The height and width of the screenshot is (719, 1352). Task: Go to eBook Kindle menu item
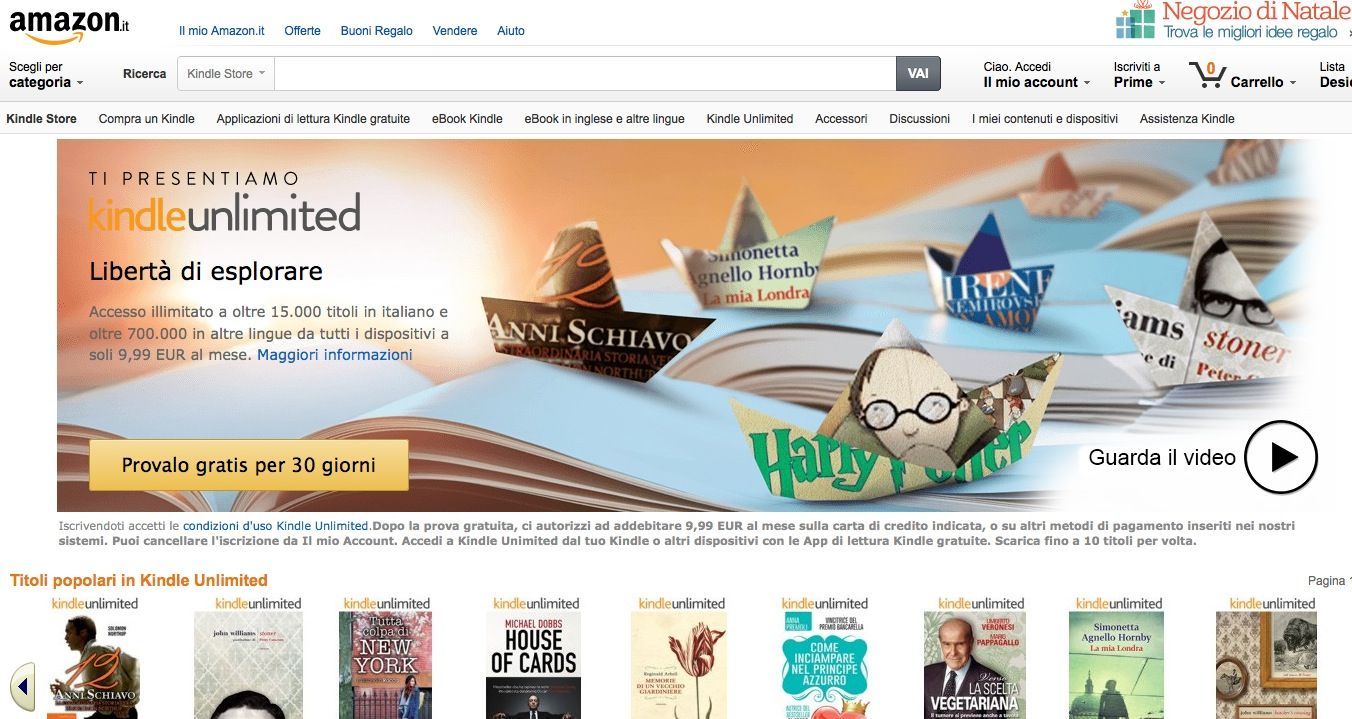pyautogui.click(x=467, y=119)
